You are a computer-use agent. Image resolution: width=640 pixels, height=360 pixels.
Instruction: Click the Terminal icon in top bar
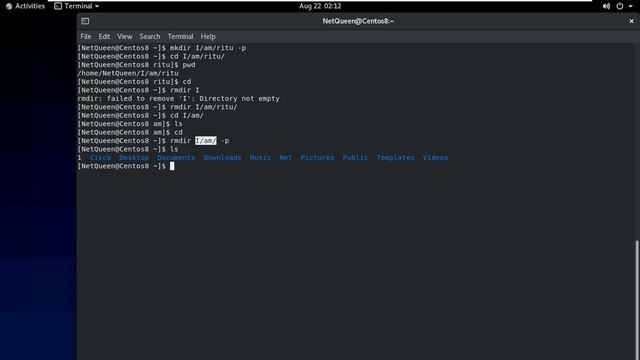click(58, 6)
